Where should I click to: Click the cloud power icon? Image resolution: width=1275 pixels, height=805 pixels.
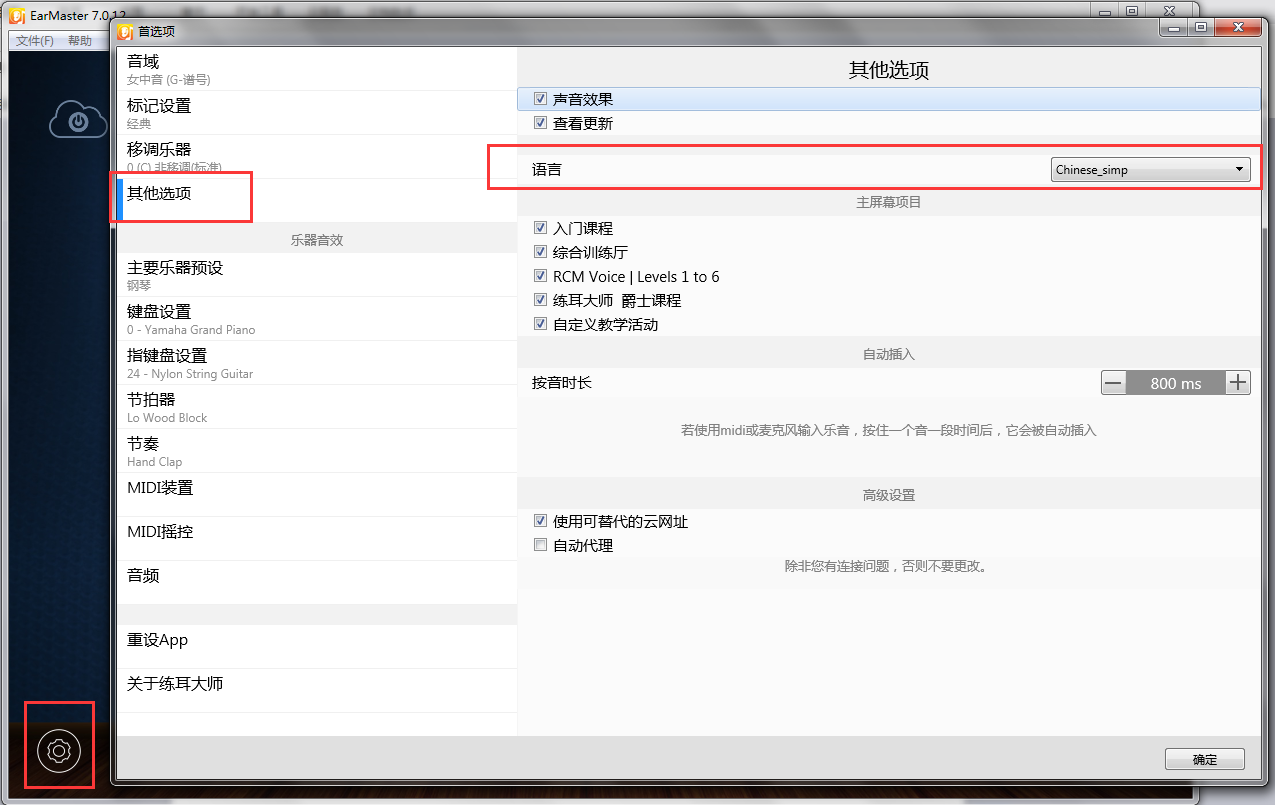coord(78,122)
